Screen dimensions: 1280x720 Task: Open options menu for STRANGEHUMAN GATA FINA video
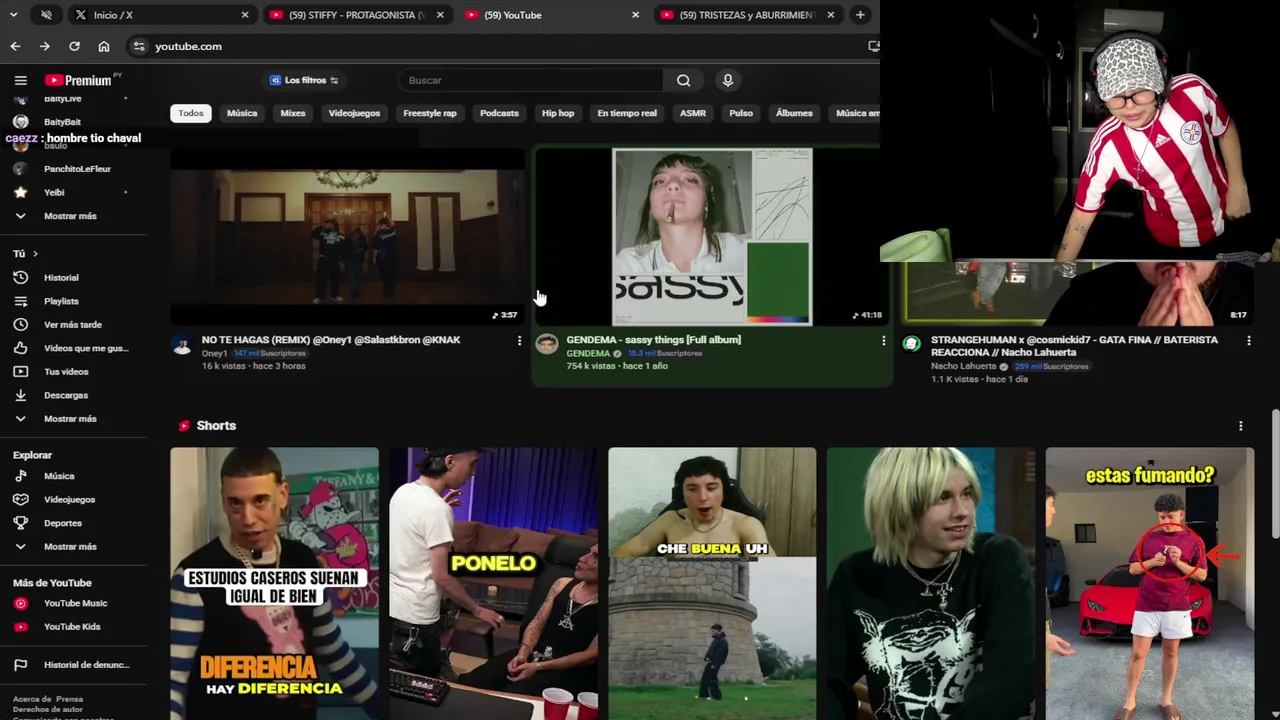click(1248, 341)
